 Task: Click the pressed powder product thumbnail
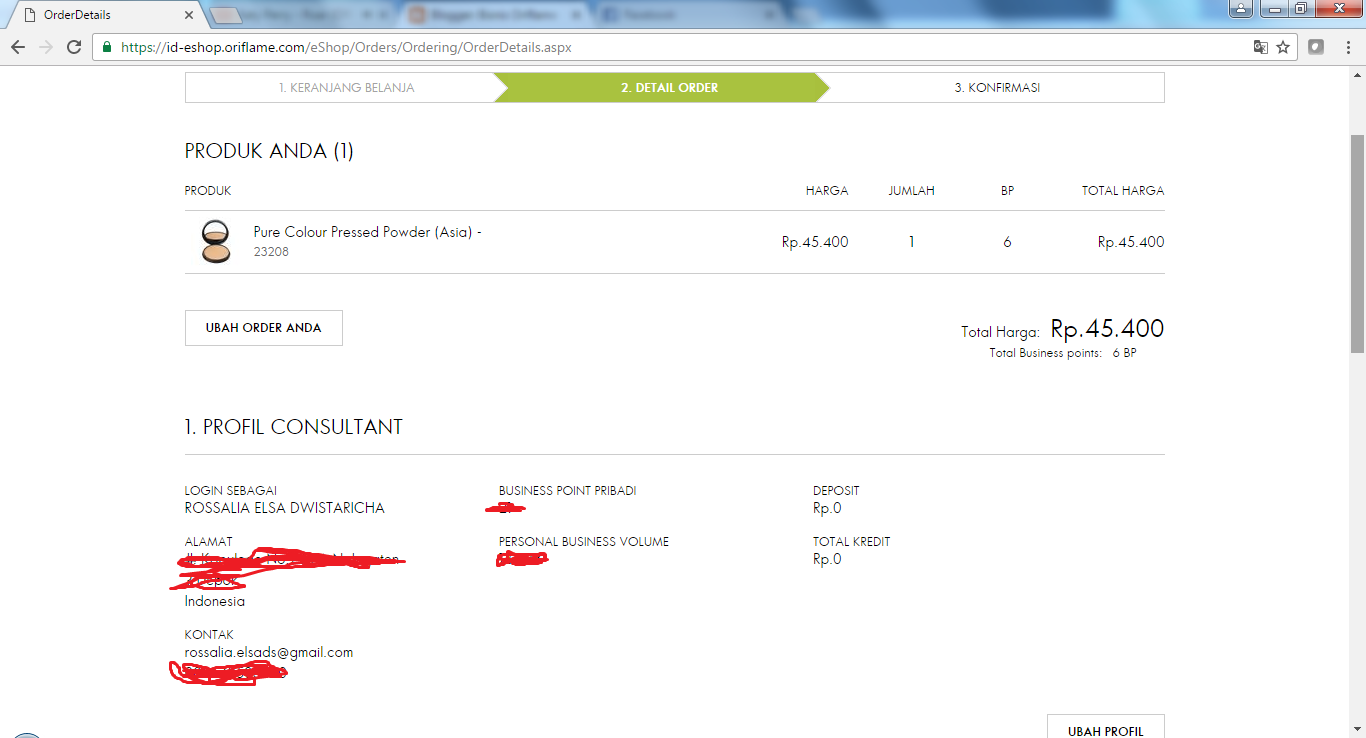tap(215, 242)
